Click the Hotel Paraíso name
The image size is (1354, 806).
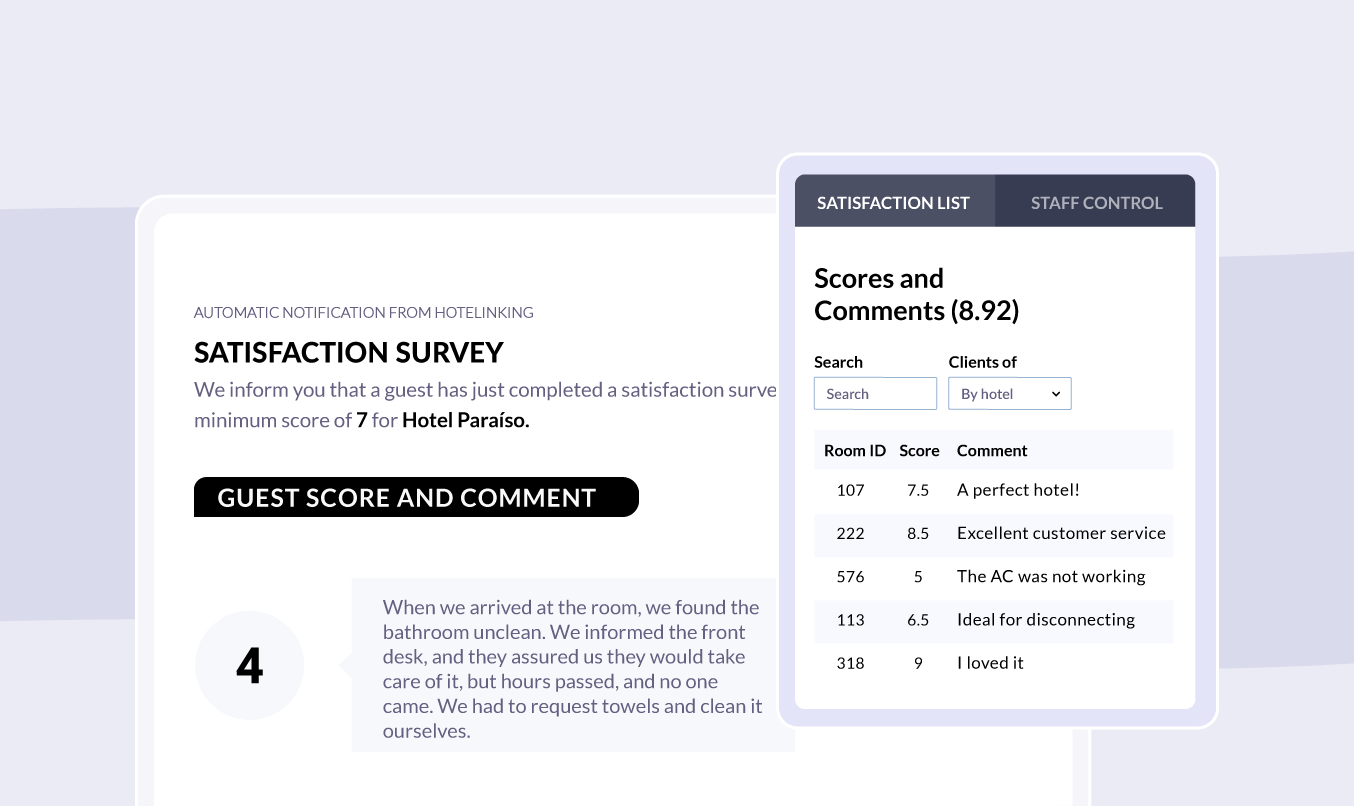[465, 420]
